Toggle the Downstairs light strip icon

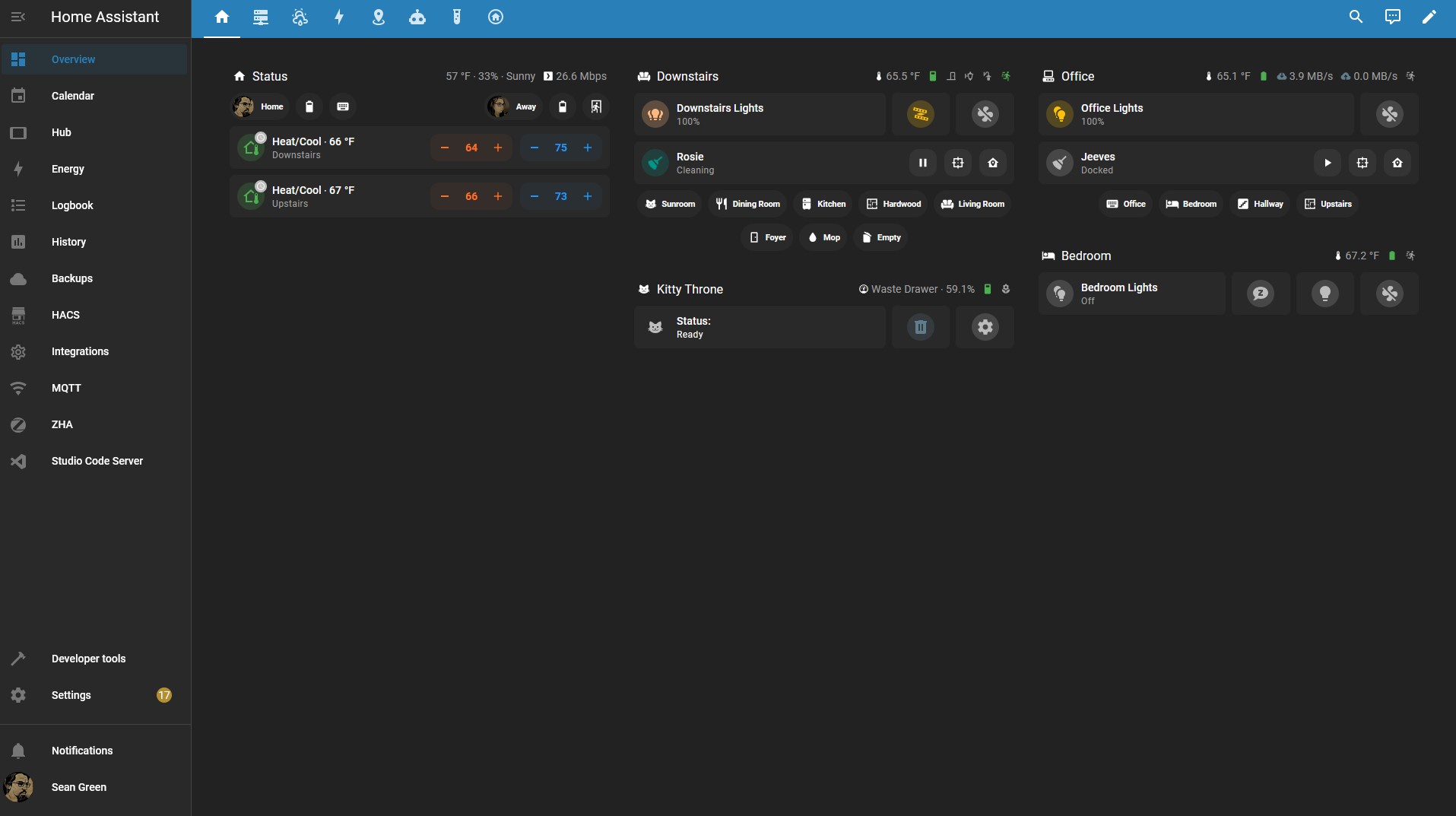921,114
